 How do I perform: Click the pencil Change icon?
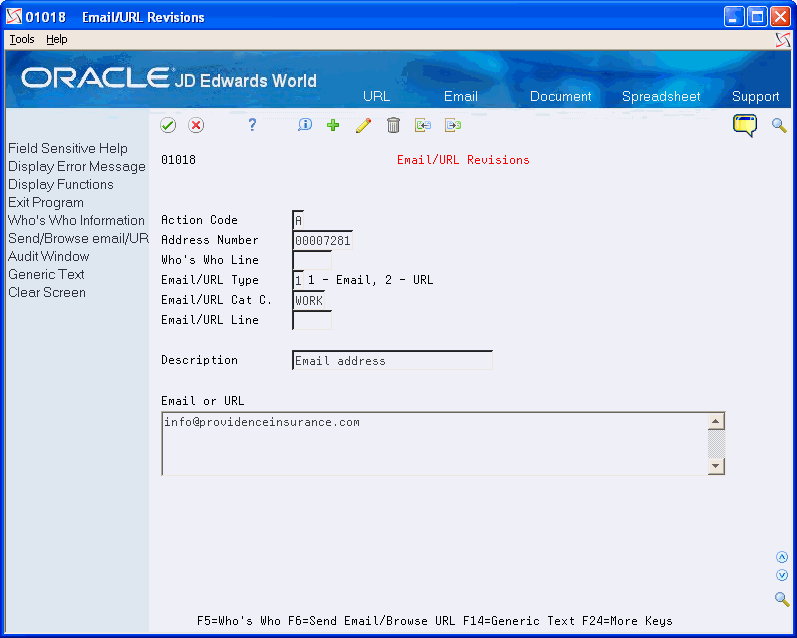(x=363, y=125)
